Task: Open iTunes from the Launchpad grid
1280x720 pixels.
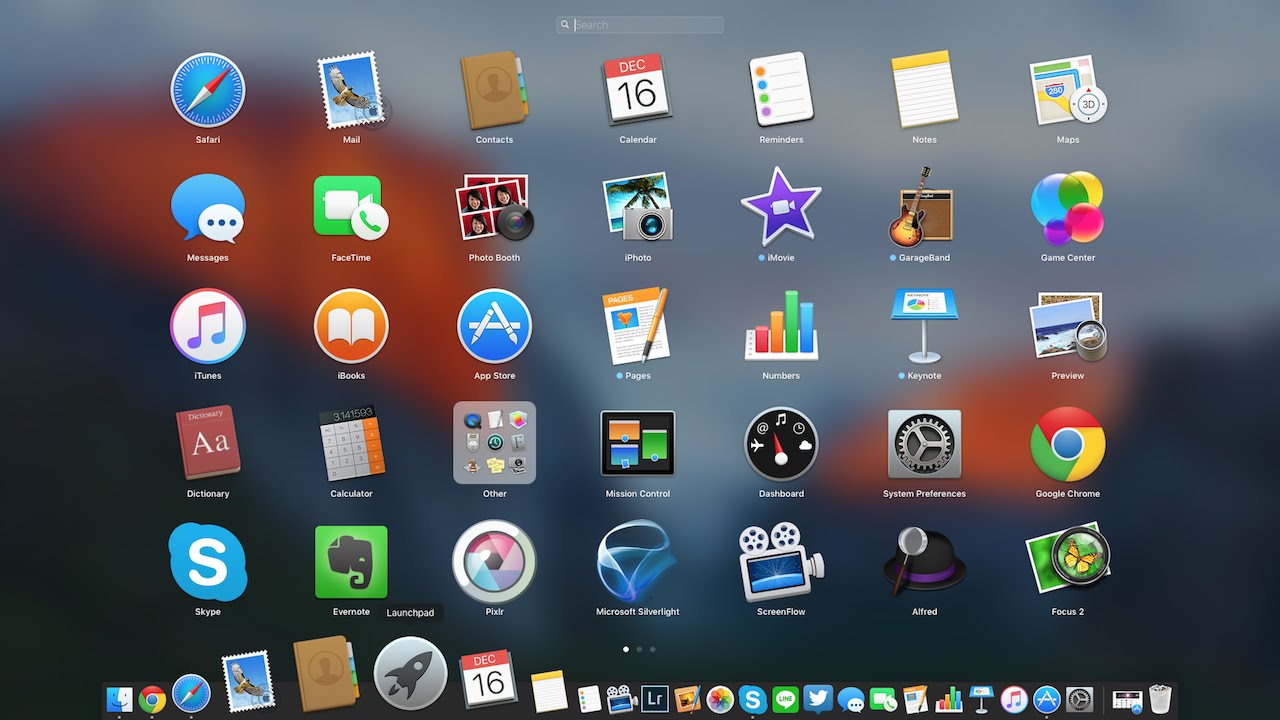Action: 208,326
